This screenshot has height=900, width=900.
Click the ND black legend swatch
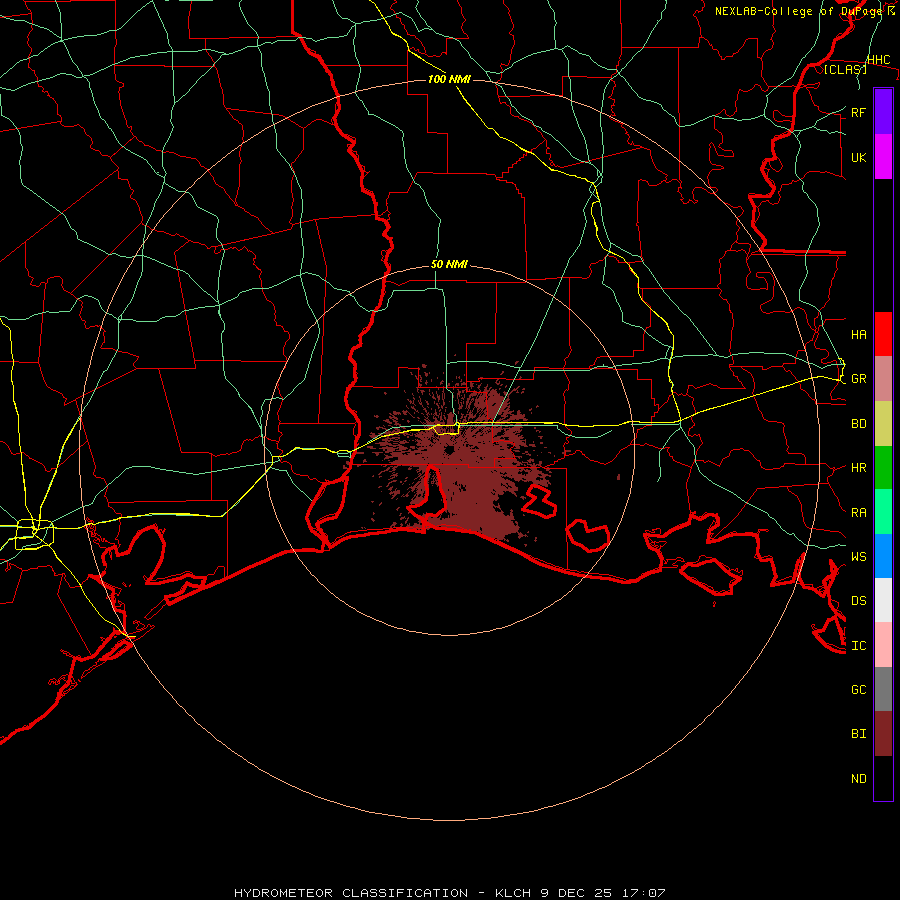click(883, 778)
